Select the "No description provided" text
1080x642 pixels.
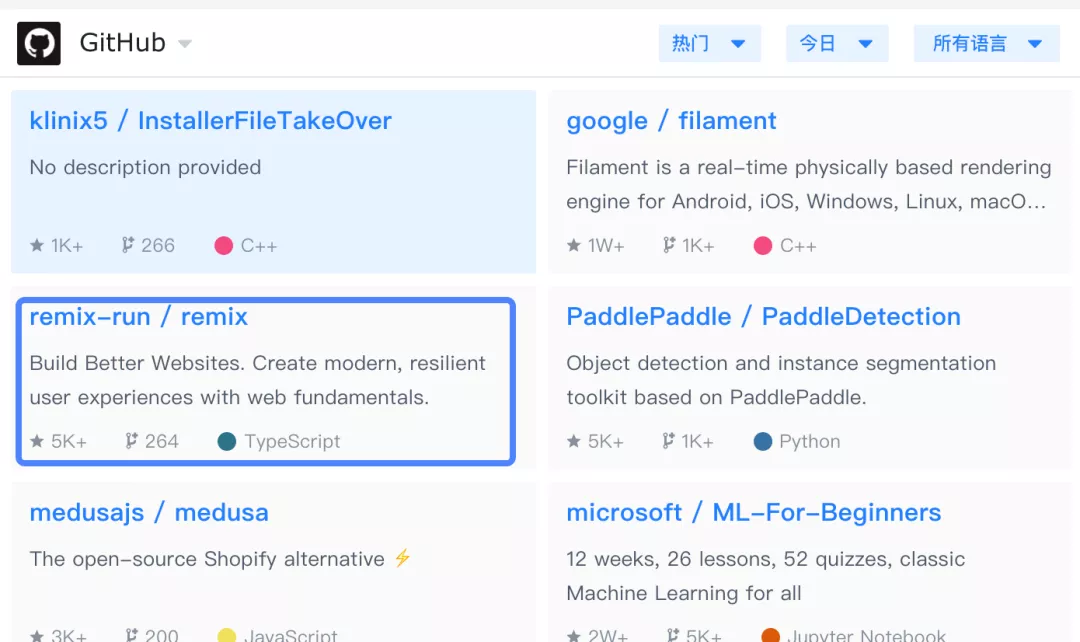coord(145,167)
